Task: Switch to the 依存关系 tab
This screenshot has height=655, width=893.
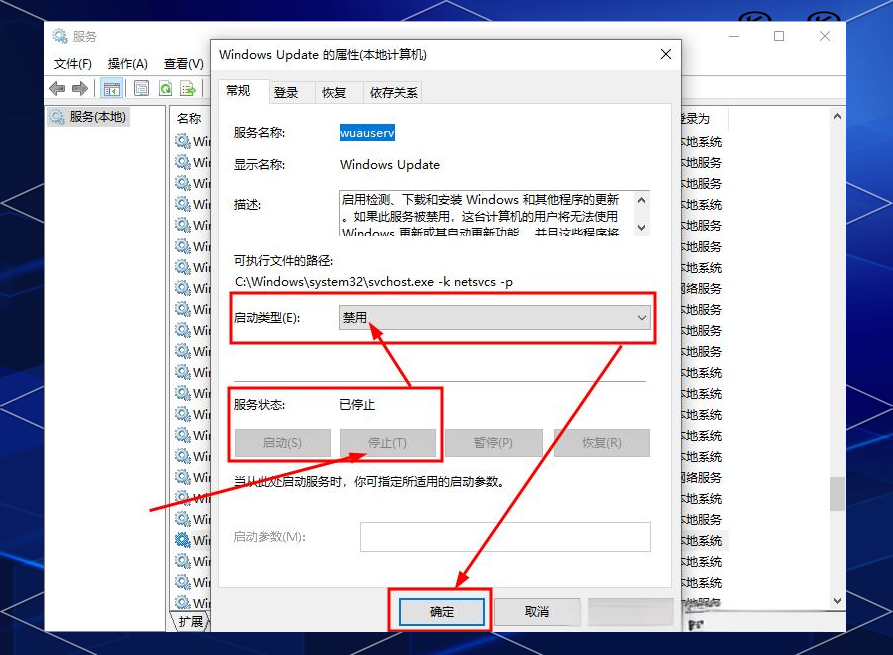Action: pyautogui.click(x=394, y=92)
